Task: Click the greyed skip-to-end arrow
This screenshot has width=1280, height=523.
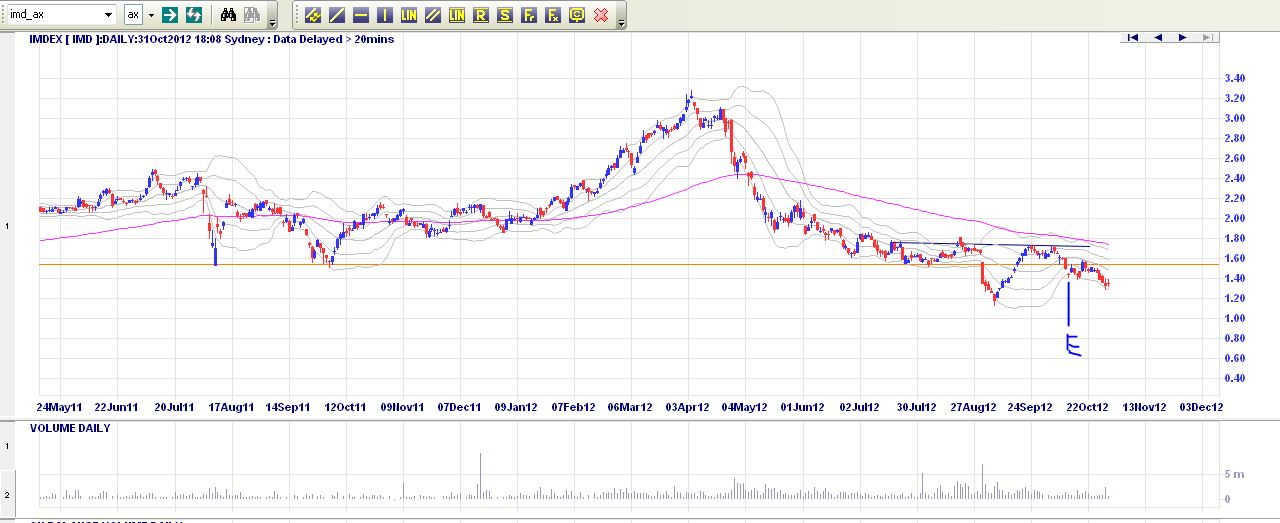Action: (1208, 37)
